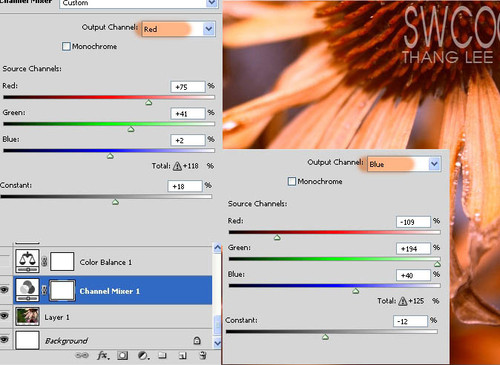
Task: Create new adjustment layer icon
Action: point(143,356)
